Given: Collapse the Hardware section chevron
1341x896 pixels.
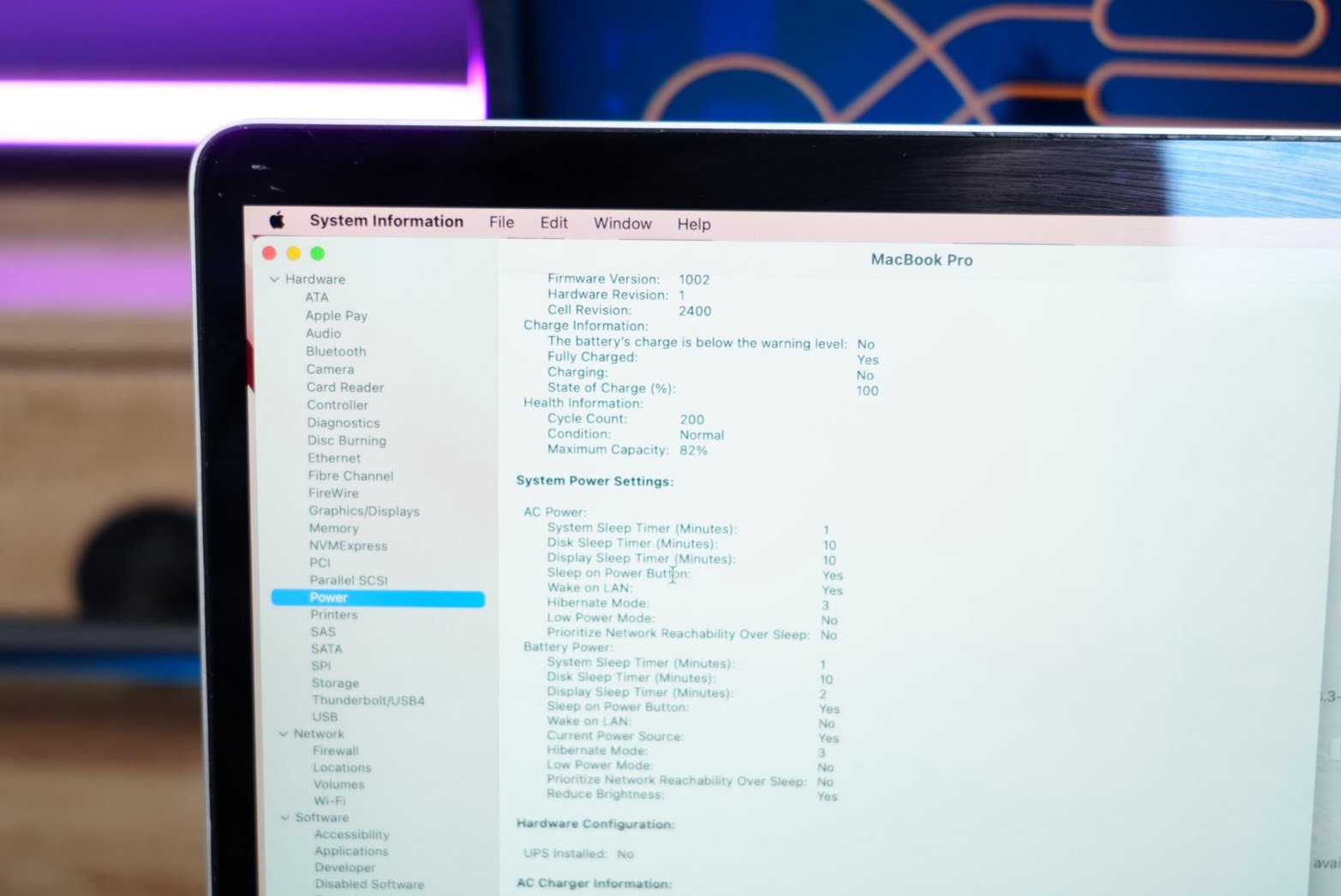Looking at the screenshot, I should [274, 279].
